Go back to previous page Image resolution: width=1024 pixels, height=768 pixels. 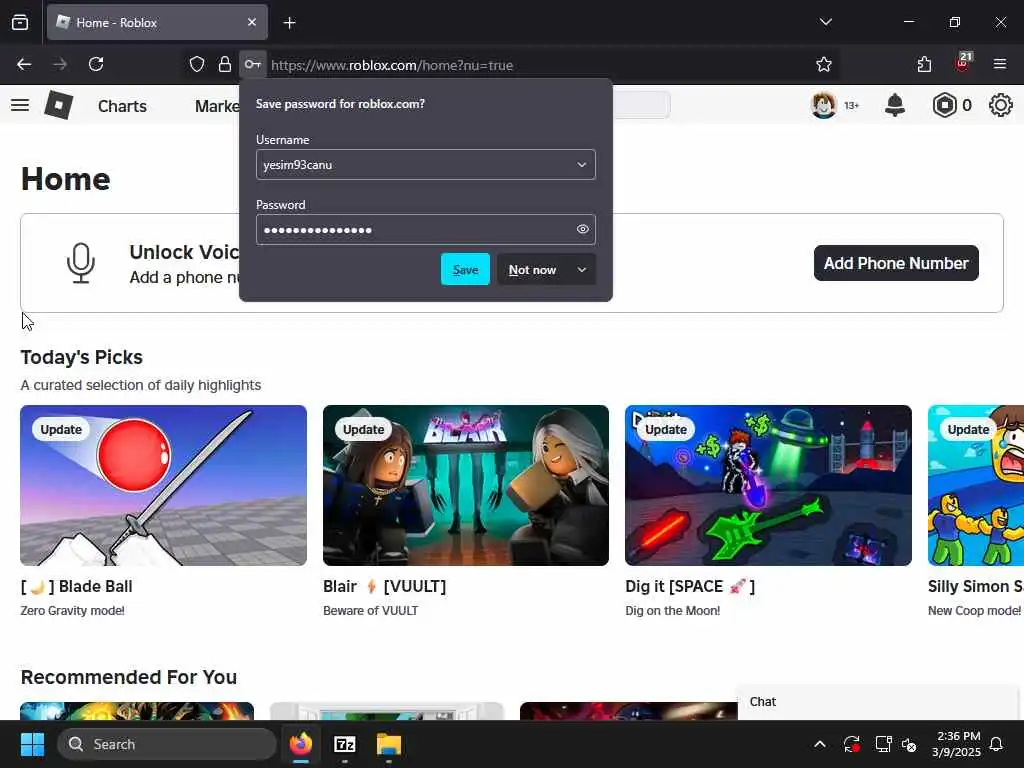pyautogui.click(x=24, y=64)
